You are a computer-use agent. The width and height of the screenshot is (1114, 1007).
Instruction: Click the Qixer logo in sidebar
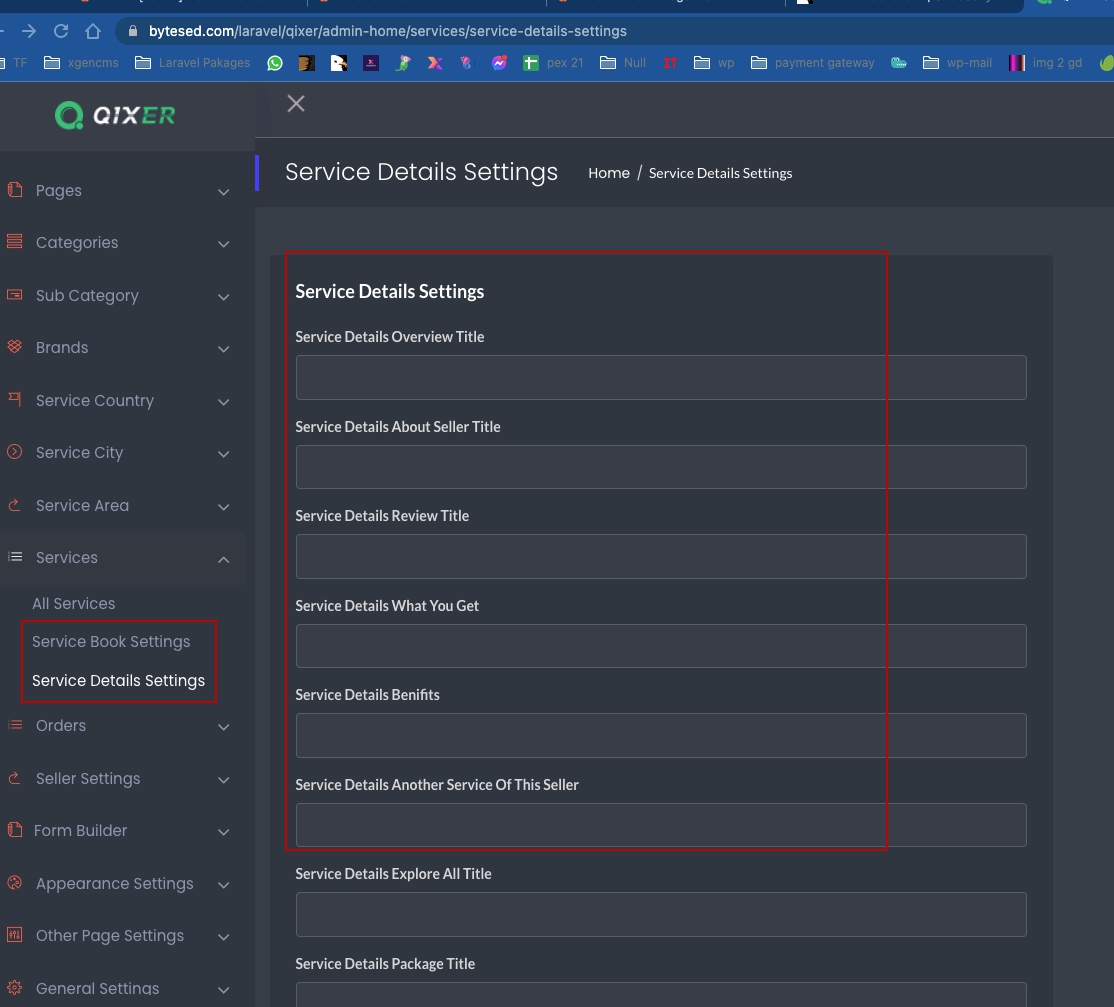(x=115, y=116)
